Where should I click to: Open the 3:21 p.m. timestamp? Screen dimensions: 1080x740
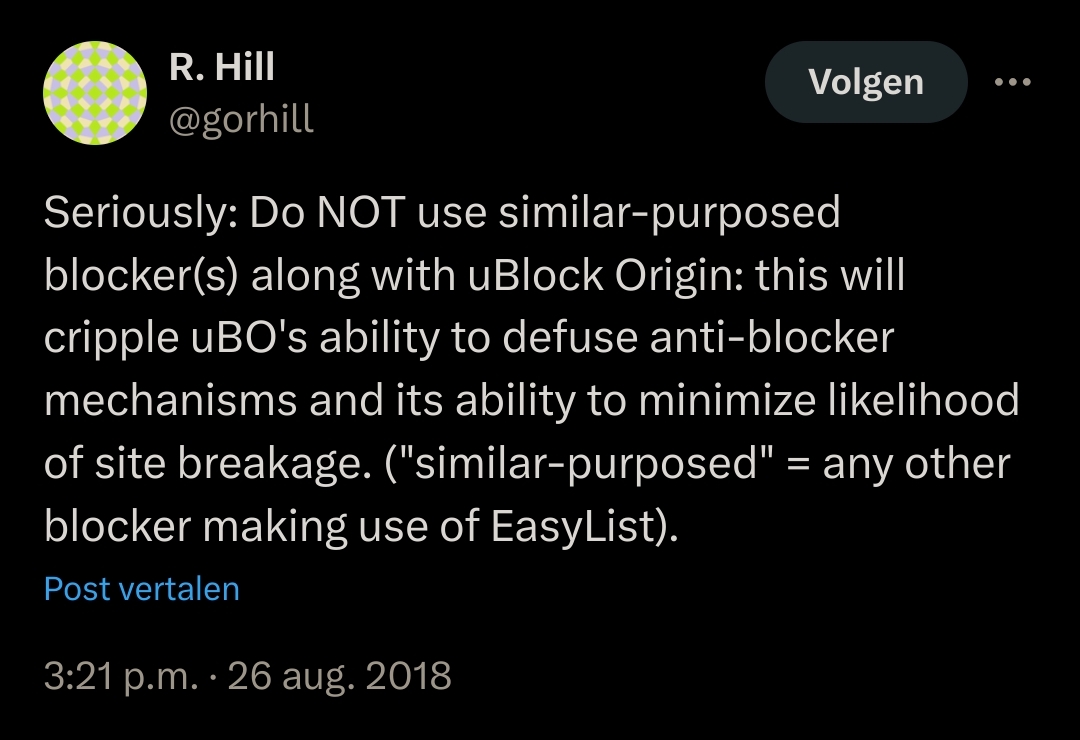(121, 676)
